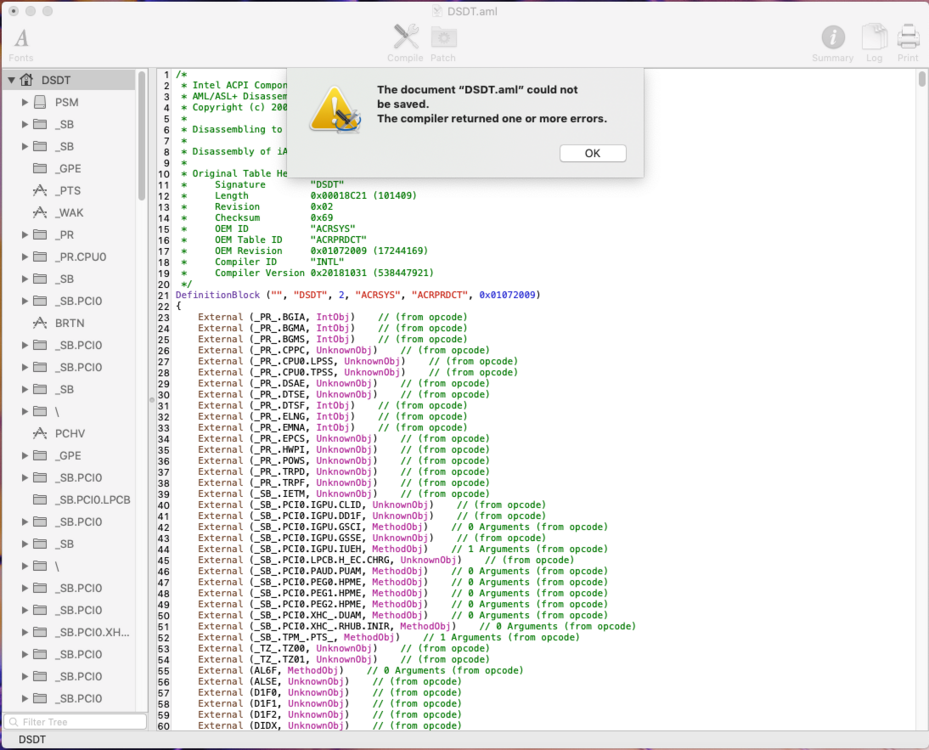Click the DefinitionBlock line in code editor
Screen dimensions: 929x750
[357, 295]
